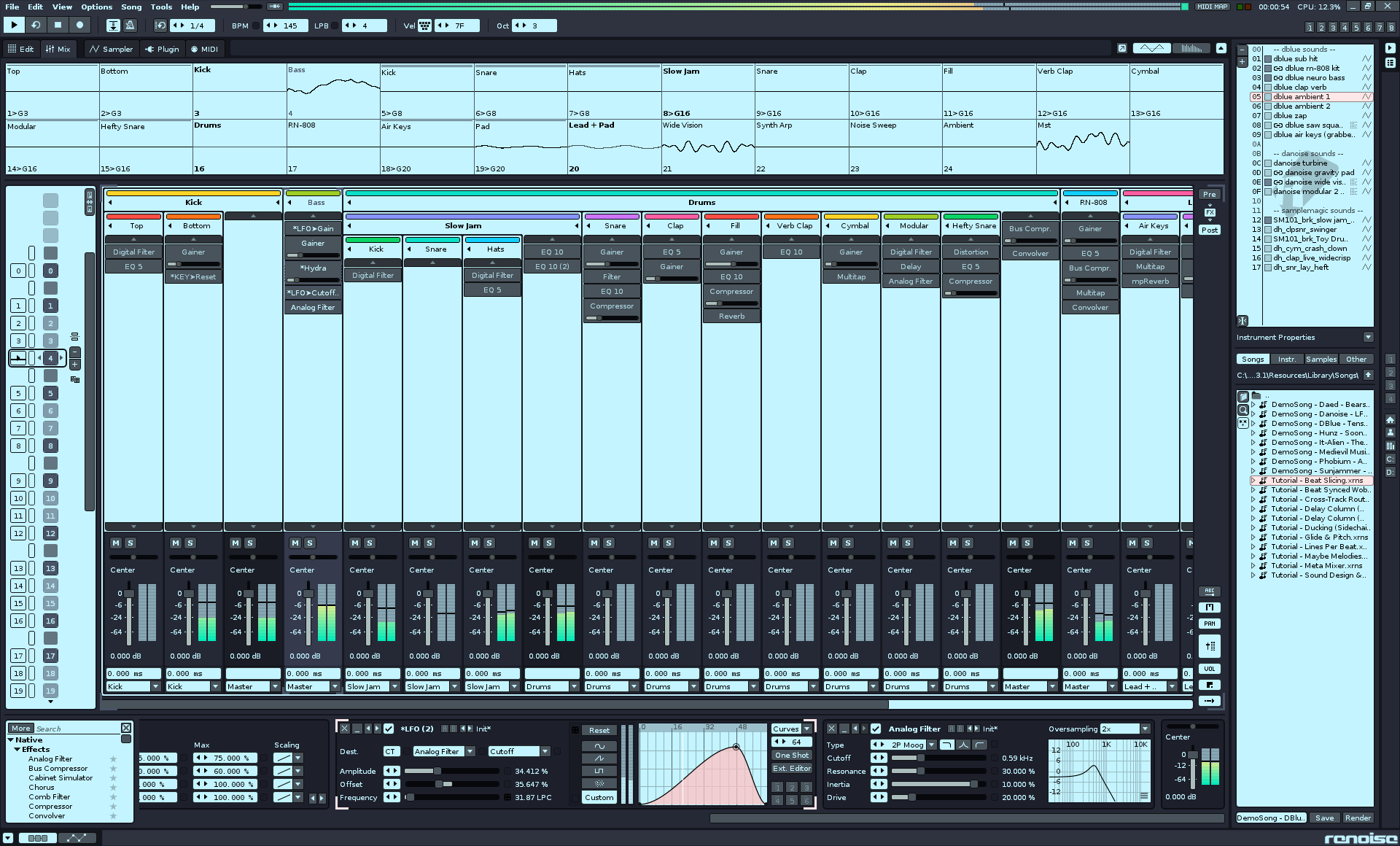Click the Save button in disk browser

tap(1325, 818)
